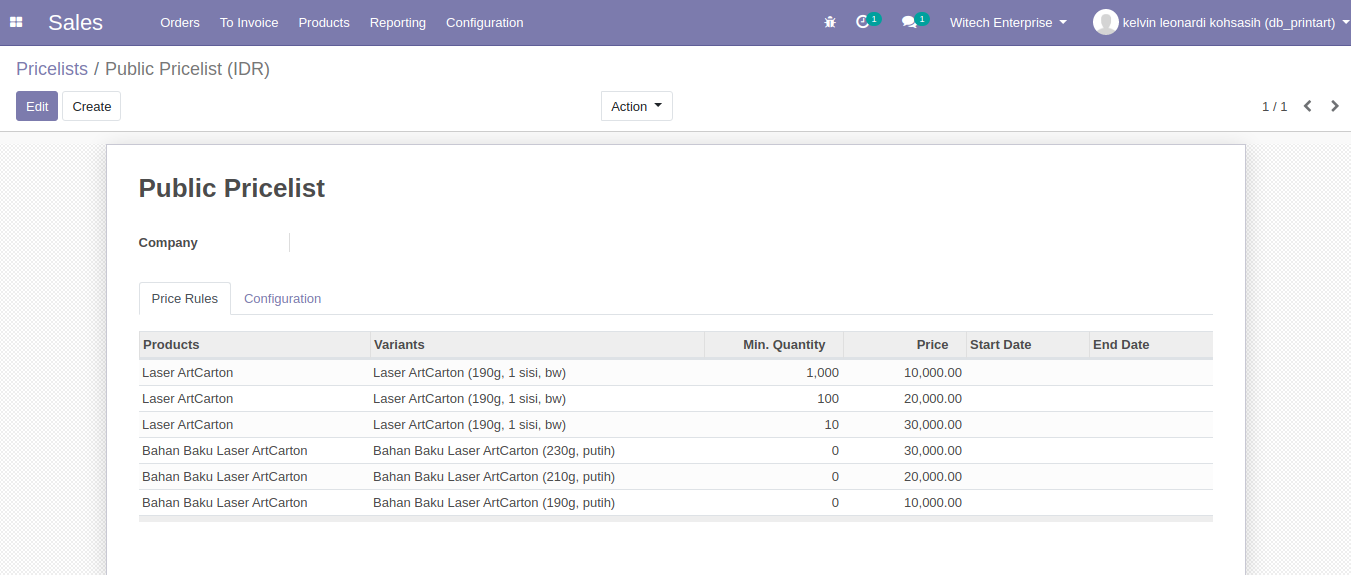Open the Orders menu
Image resolution: width=1351 pixels, height=575 pixels.
tap(180, 22)
